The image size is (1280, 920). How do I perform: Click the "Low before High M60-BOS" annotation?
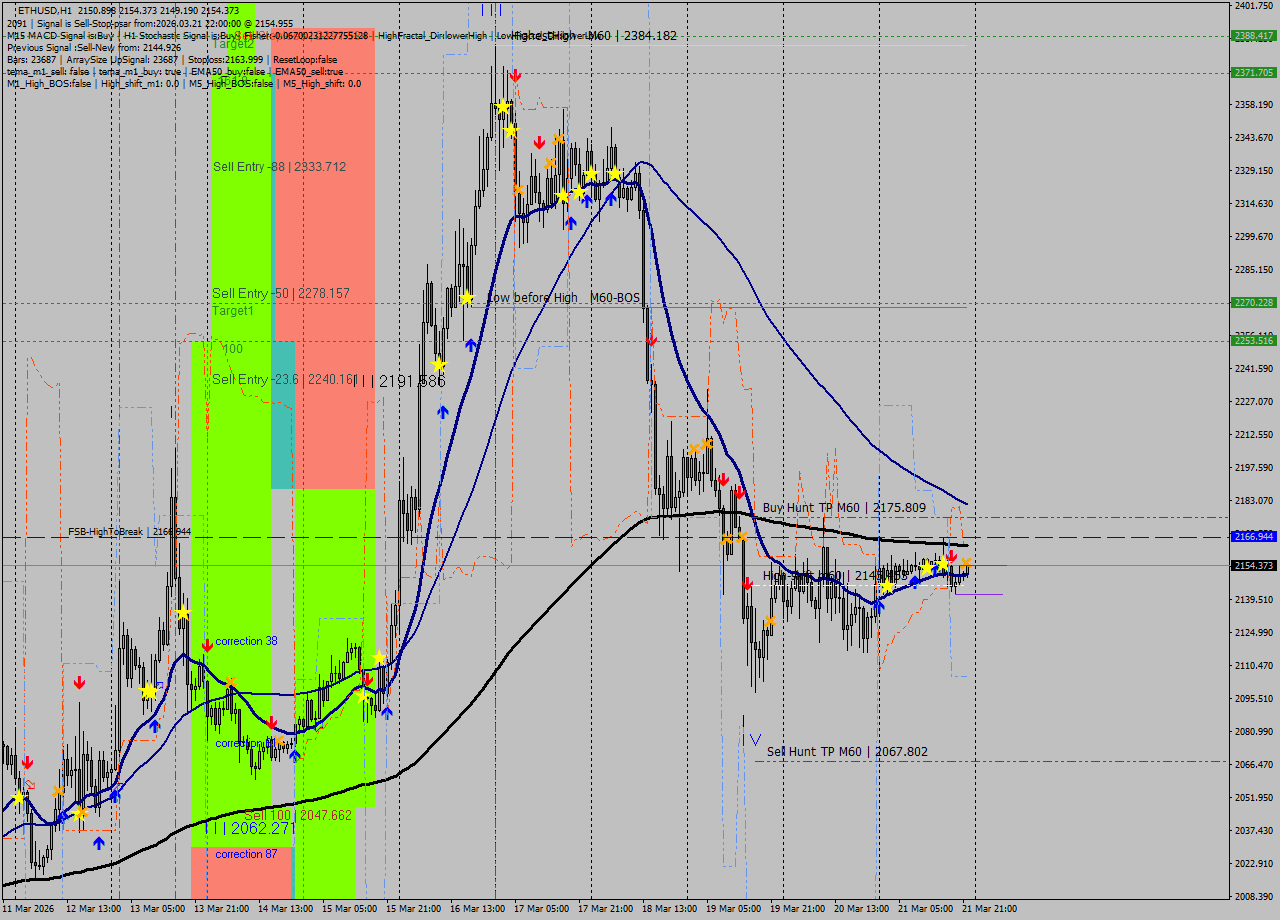click(561, 297)
